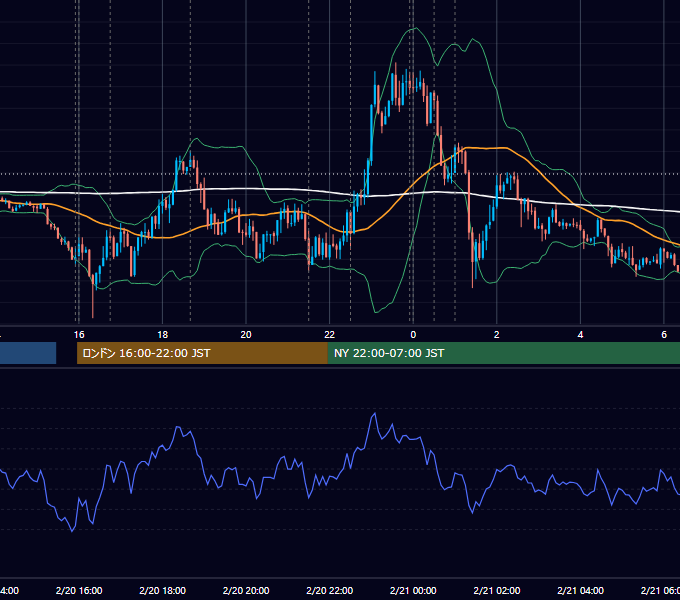The image size is (680, 600).
Task: Click the 2/20 22:00 time label
Action: coord(330,590)
